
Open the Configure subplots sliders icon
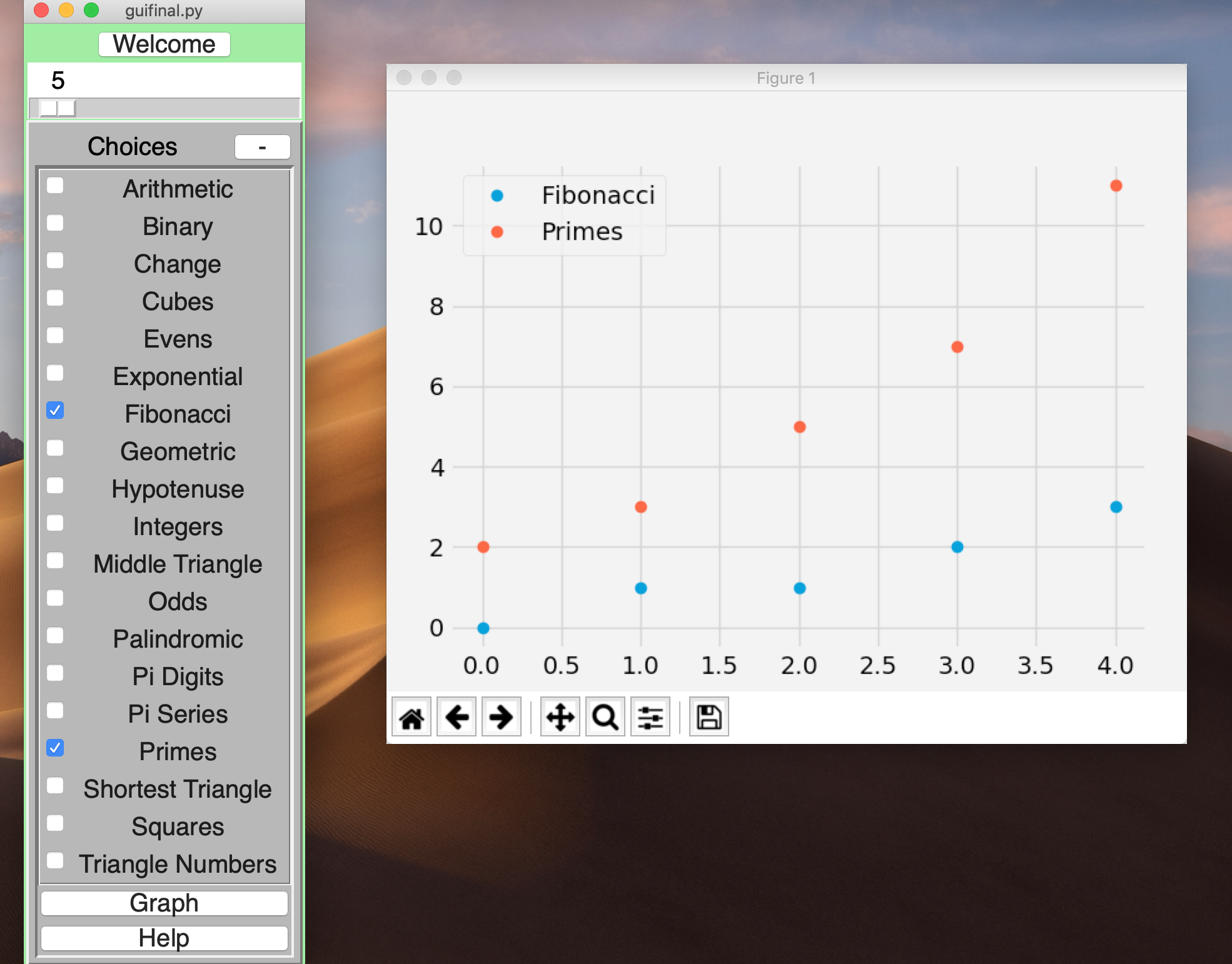650,717
